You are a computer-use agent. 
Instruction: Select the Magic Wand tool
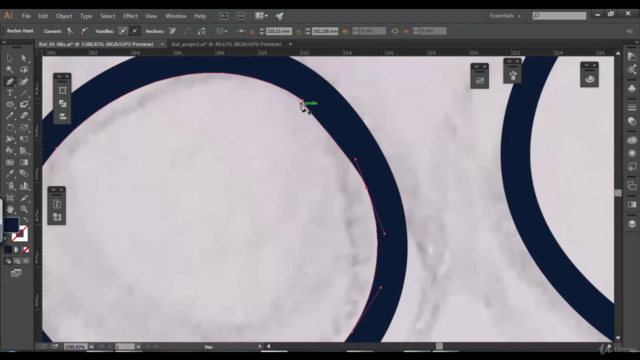click(9, 70)
